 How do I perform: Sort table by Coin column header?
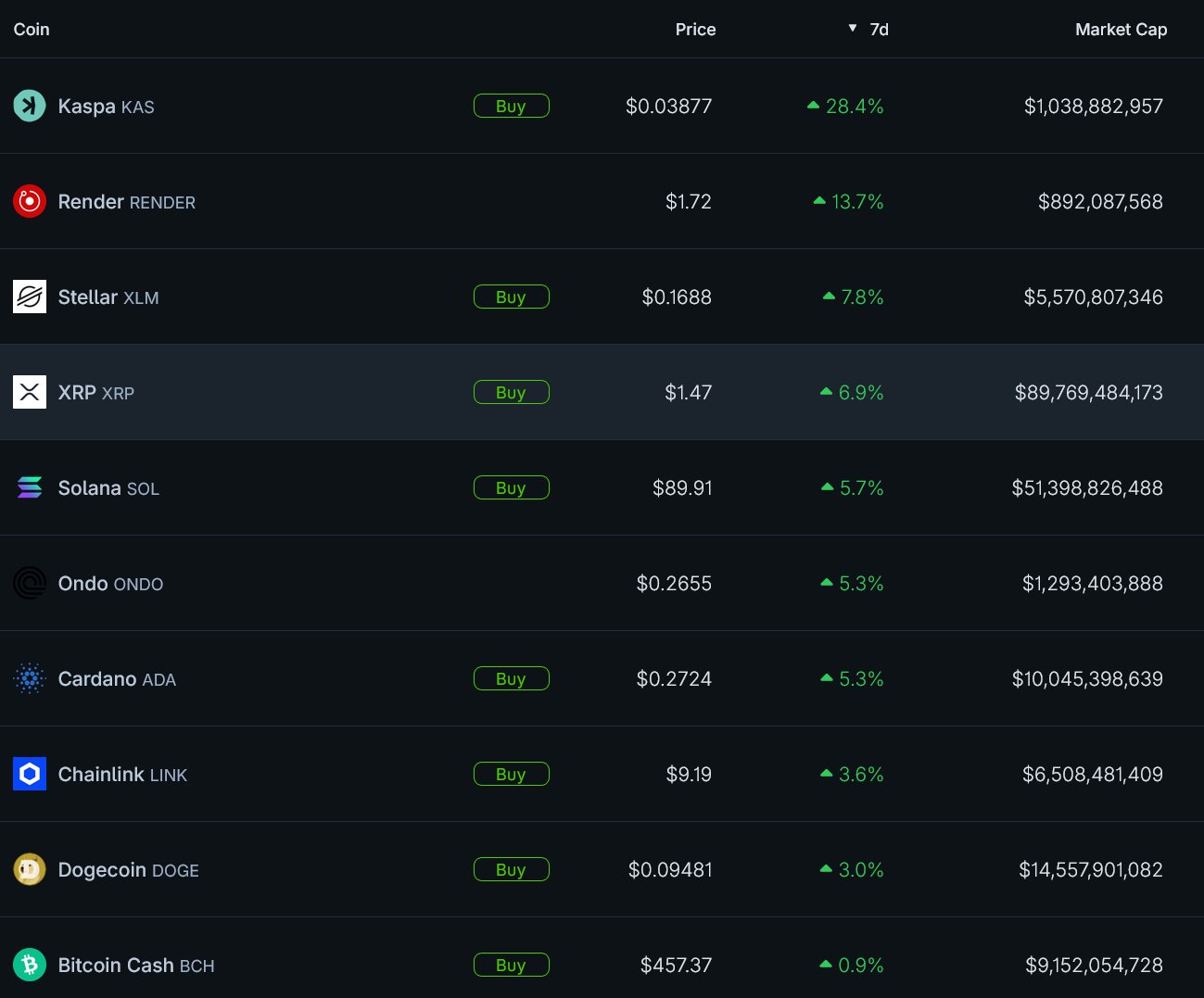(x=32, y=30)
